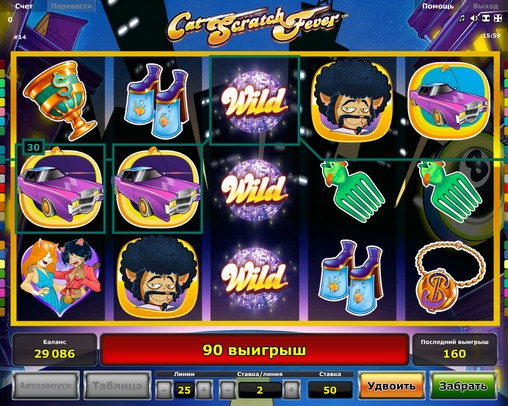
Task: Click the Перевести tab
Action: 71,6
